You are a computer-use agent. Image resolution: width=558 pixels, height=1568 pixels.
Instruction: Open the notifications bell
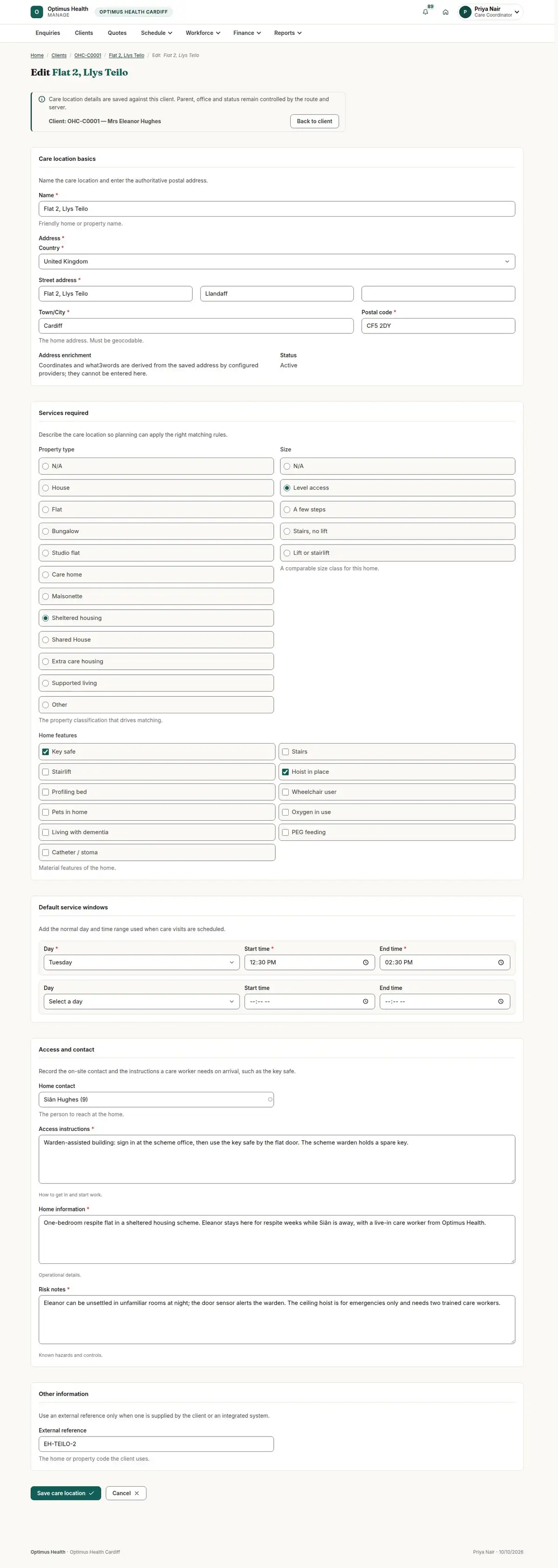[x=425, y=12]
